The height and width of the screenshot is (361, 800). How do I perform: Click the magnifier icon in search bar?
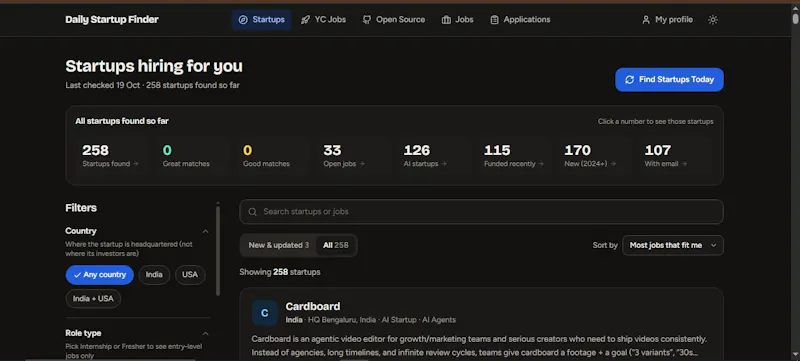tap(253, 212)
